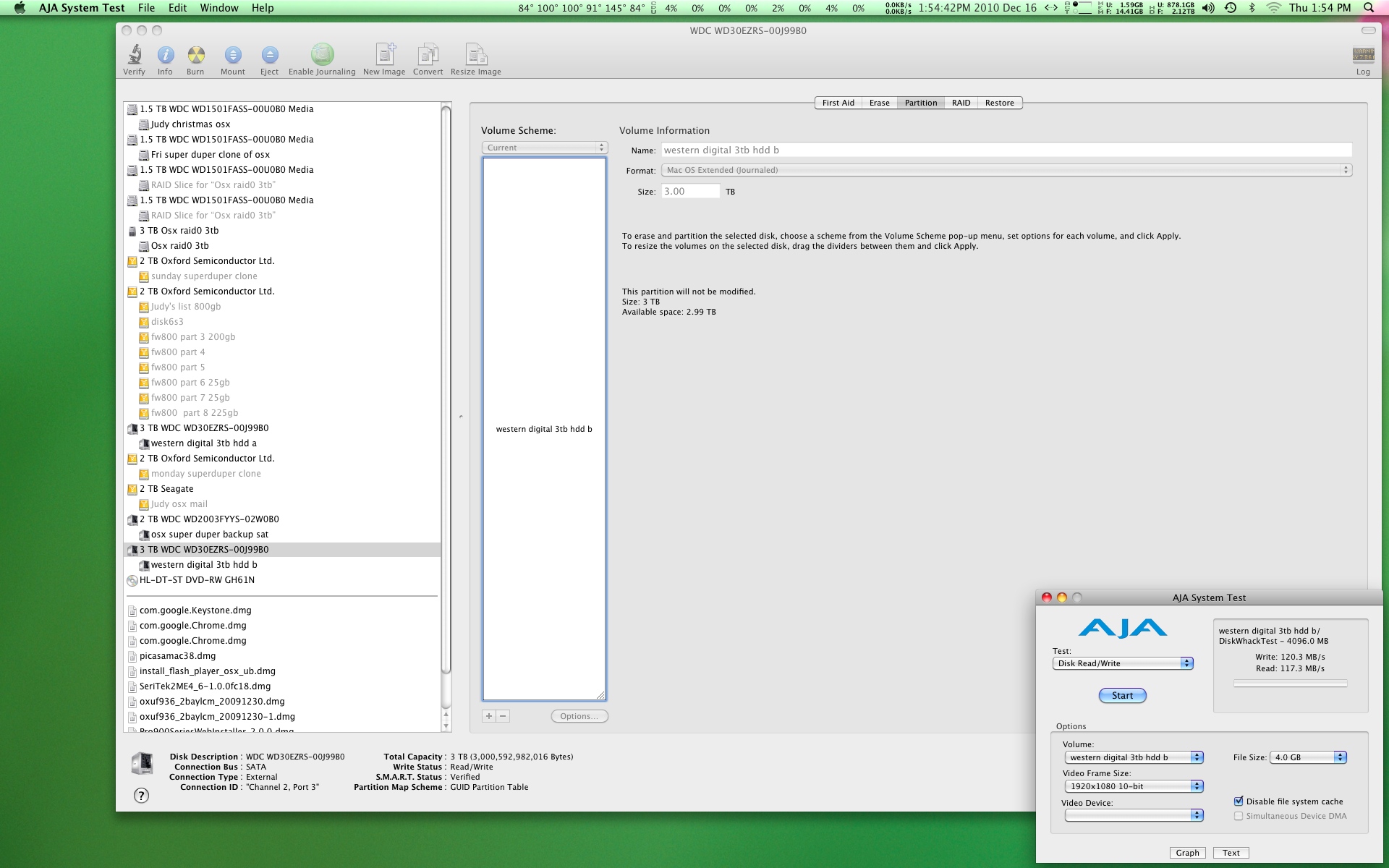Open the Window menu
Image resolution: width=1389 pixels, height=868 pixels.
[x=219, y=8]
